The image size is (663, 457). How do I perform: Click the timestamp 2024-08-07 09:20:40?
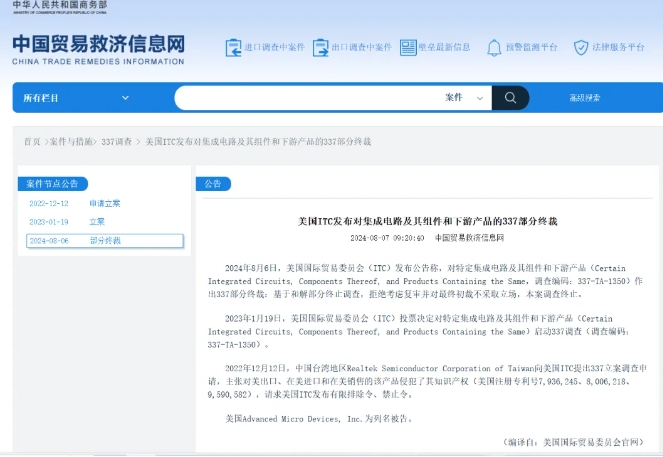(387, 238)
